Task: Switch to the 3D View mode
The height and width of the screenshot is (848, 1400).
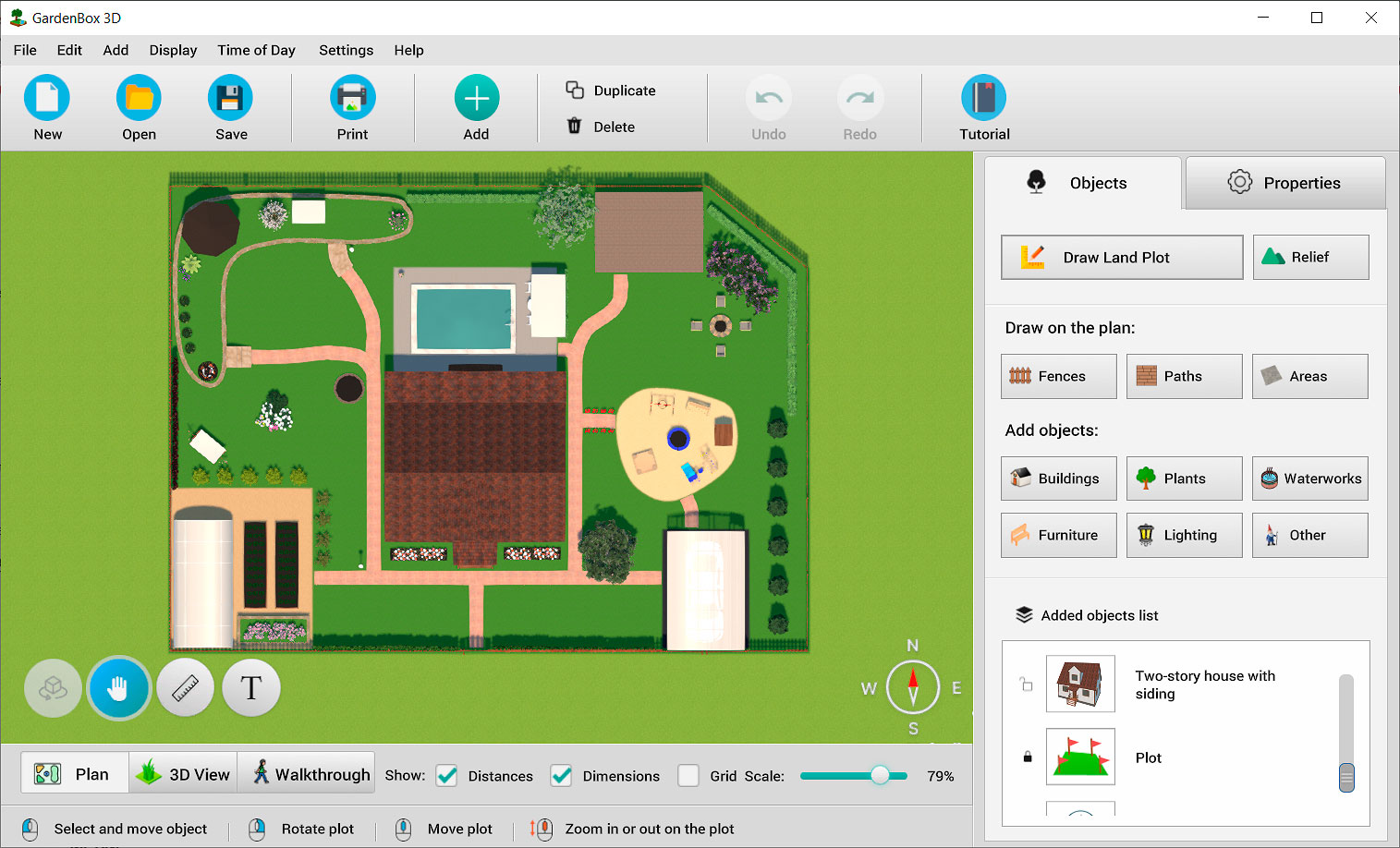Action: (x=182, y=773)
